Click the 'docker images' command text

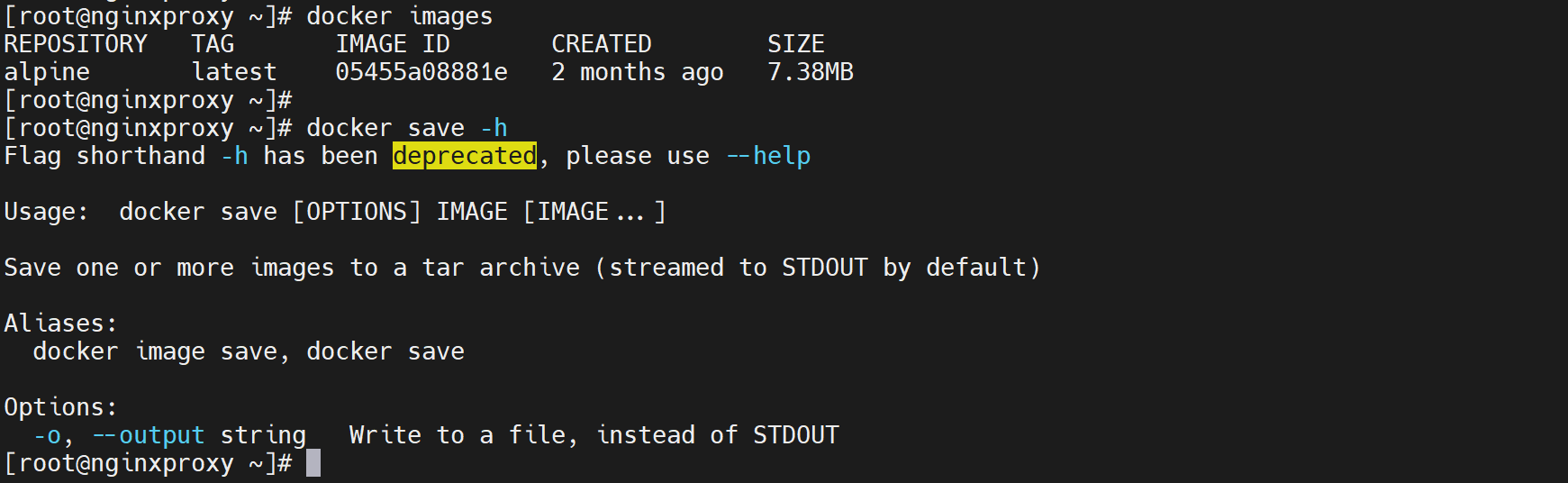pos(399,16)
